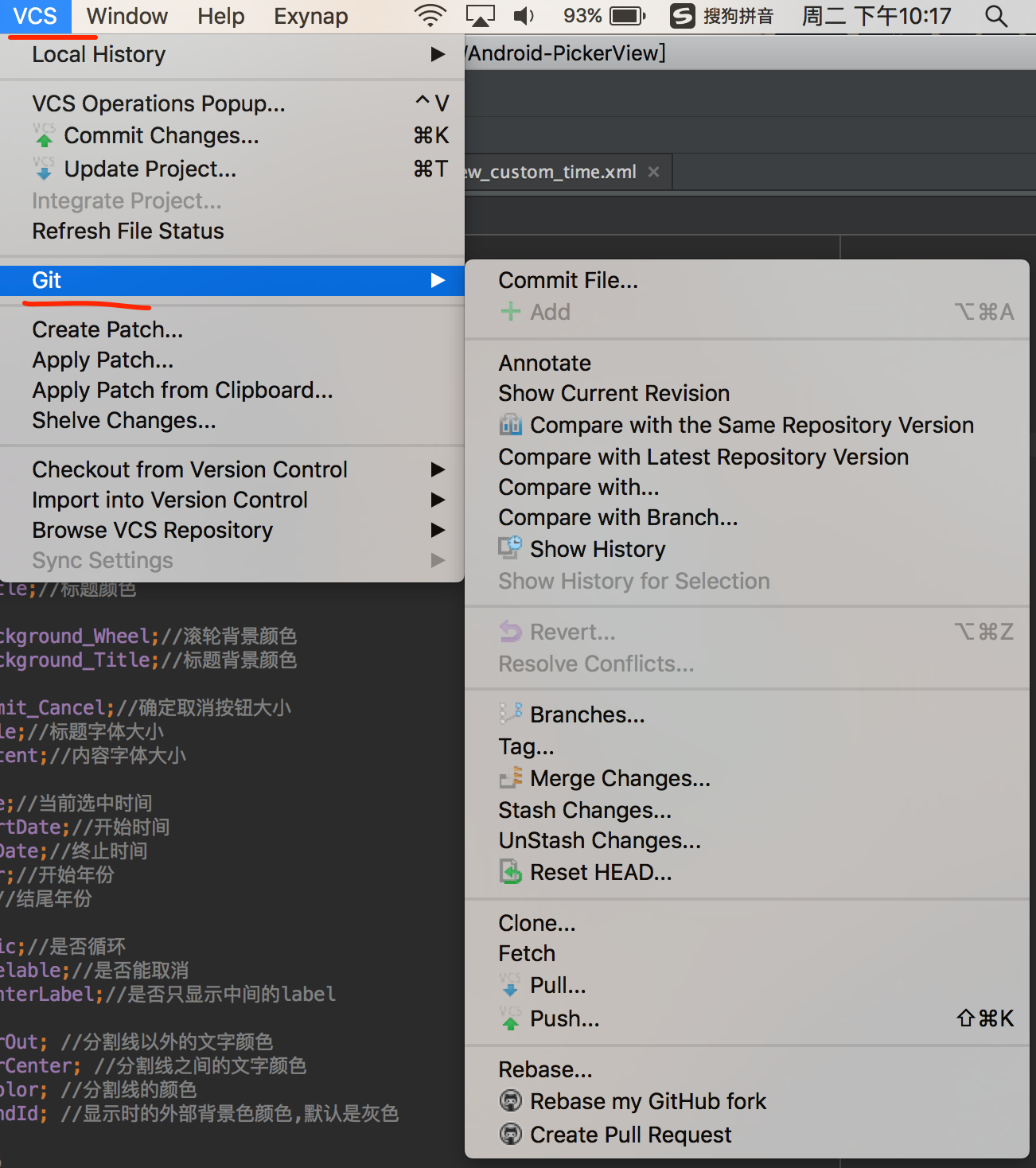Choose Push... in the Git submenu

(x=565, y=1018)
